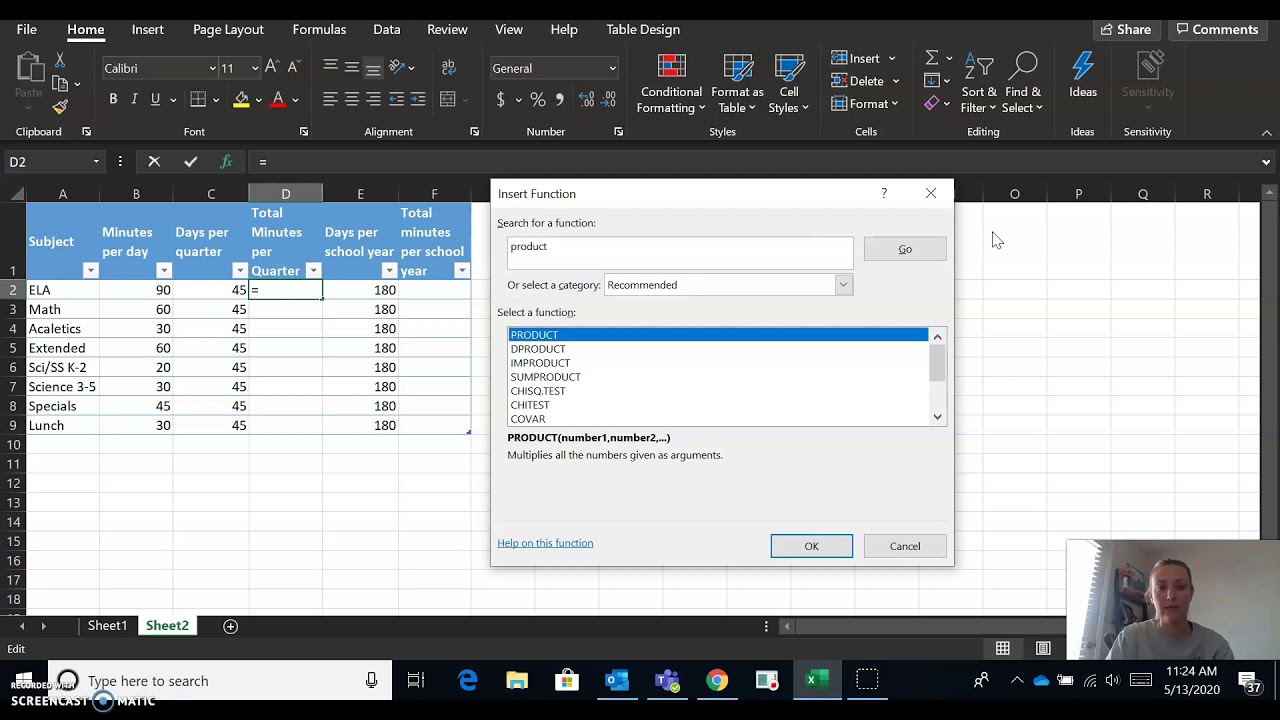The height and width of the screenshot is (720, 1280).
Task: Click the function list scroll down arrow
Action: click(937, 417)
